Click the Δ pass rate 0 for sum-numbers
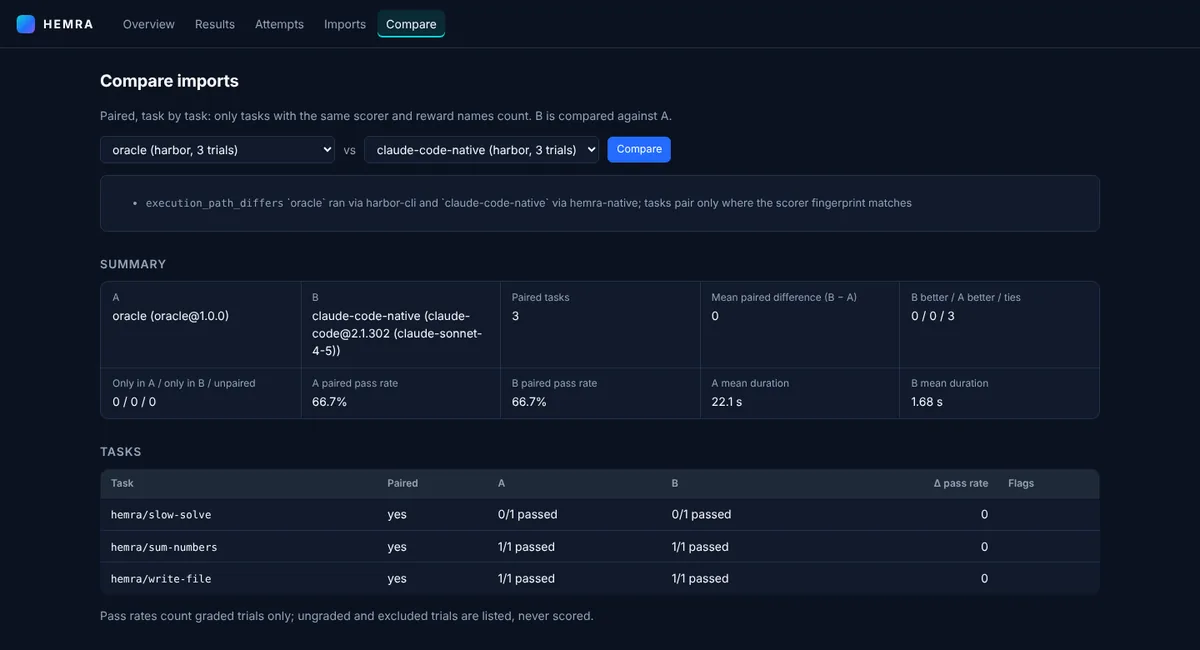Screen dimensions: 1200x650 coord(984,547)
